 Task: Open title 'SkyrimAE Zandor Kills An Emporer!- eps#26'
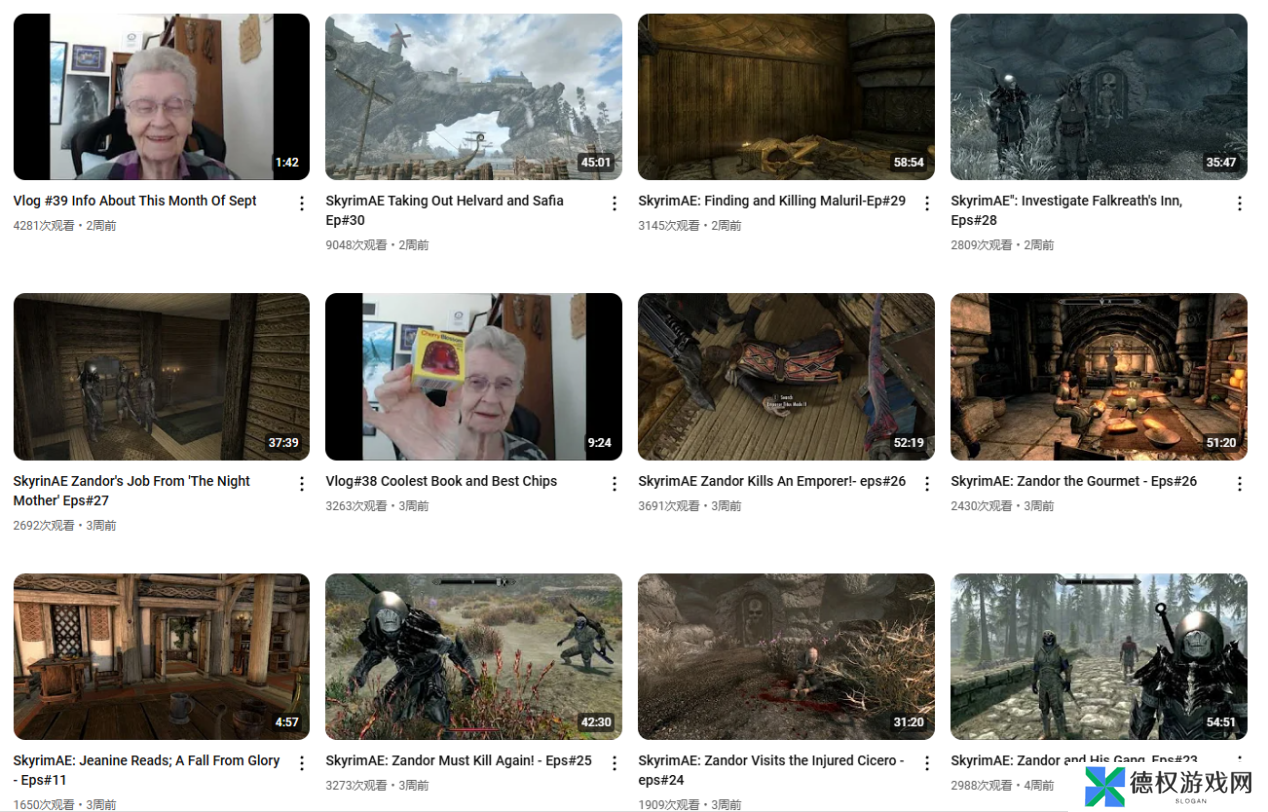point(772,481)
